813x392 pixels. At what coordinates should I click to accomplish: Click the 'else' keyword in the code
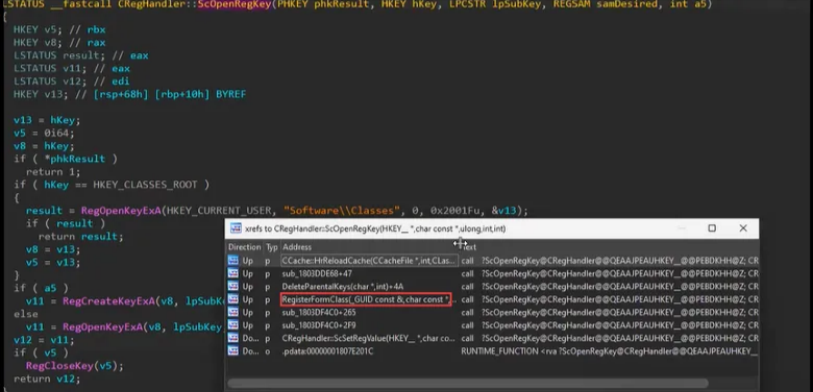click(26, 314)
